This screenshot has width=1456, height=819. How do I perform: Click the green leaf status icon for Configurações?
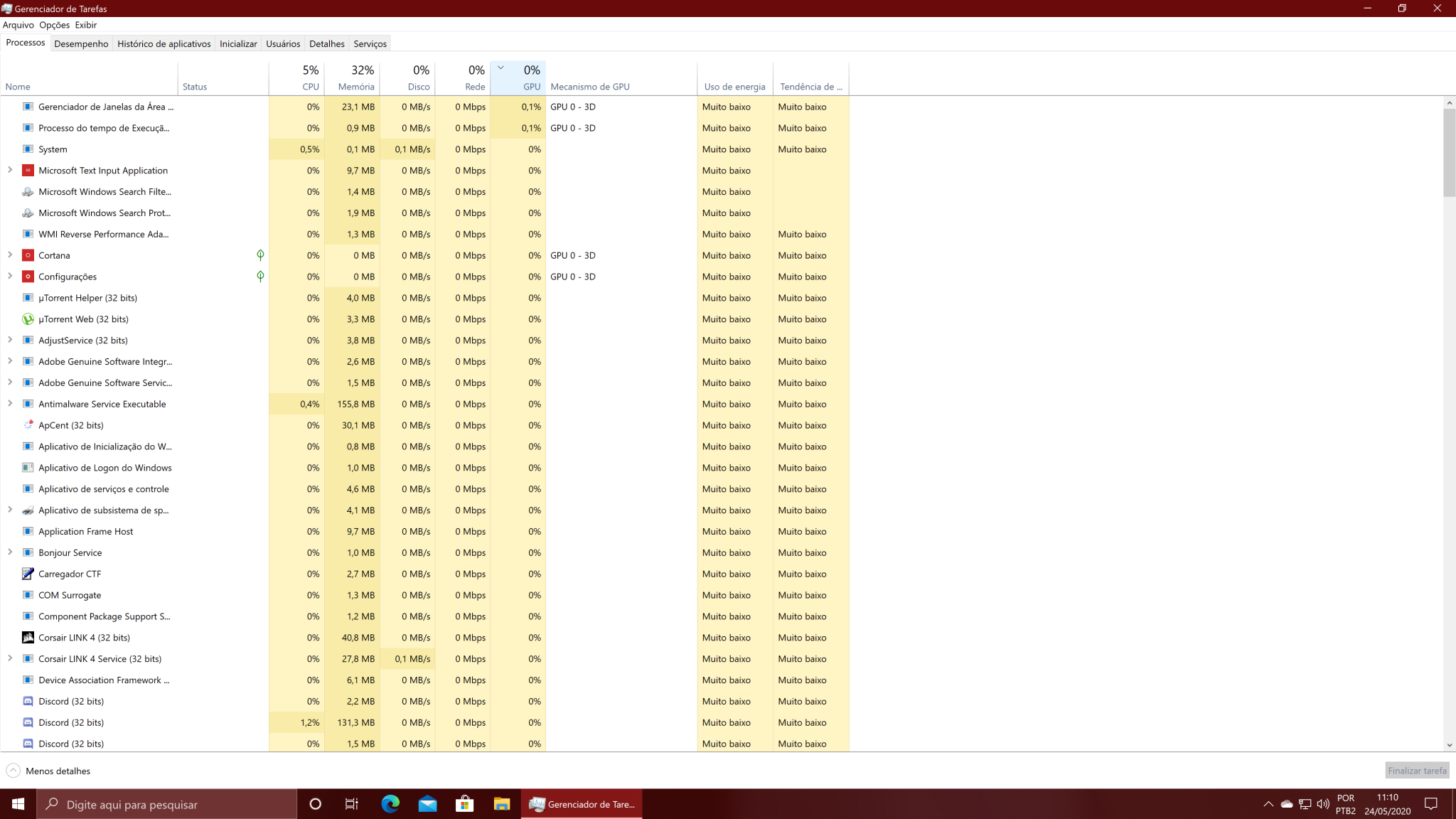tap(260, 277)
